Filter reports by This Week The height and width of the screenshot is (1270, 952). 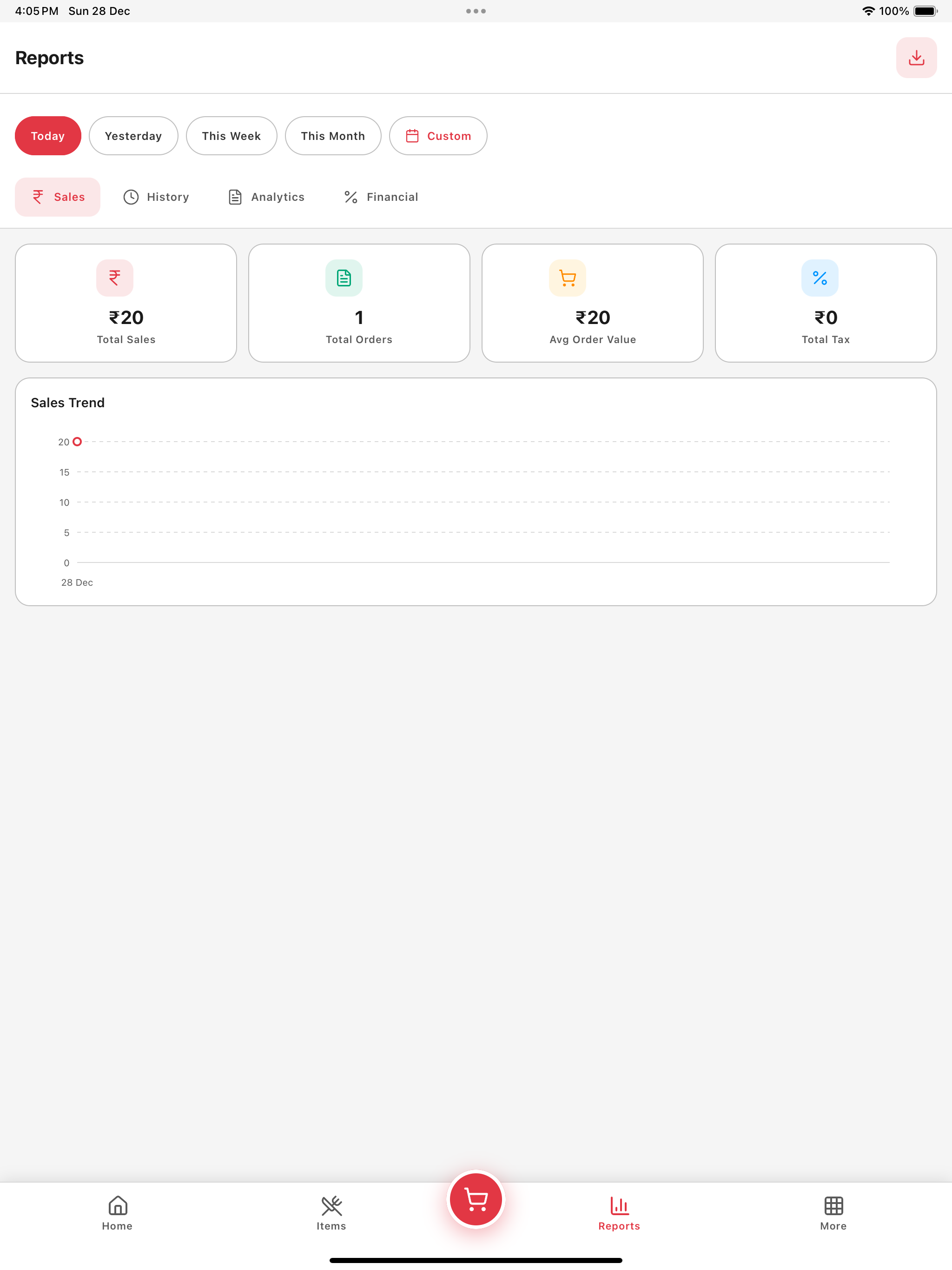point(231,136)
